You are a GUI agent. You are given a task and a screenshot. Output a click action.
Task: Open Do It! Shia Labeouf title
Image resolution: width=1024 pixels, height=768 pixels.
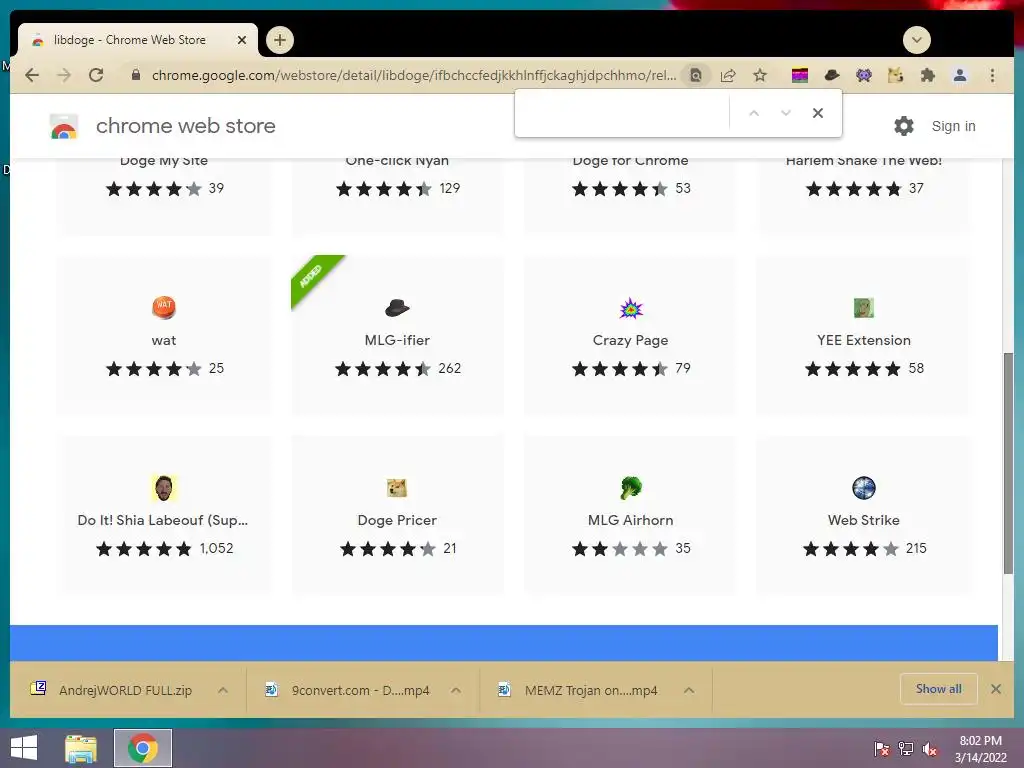click(163, 520)
